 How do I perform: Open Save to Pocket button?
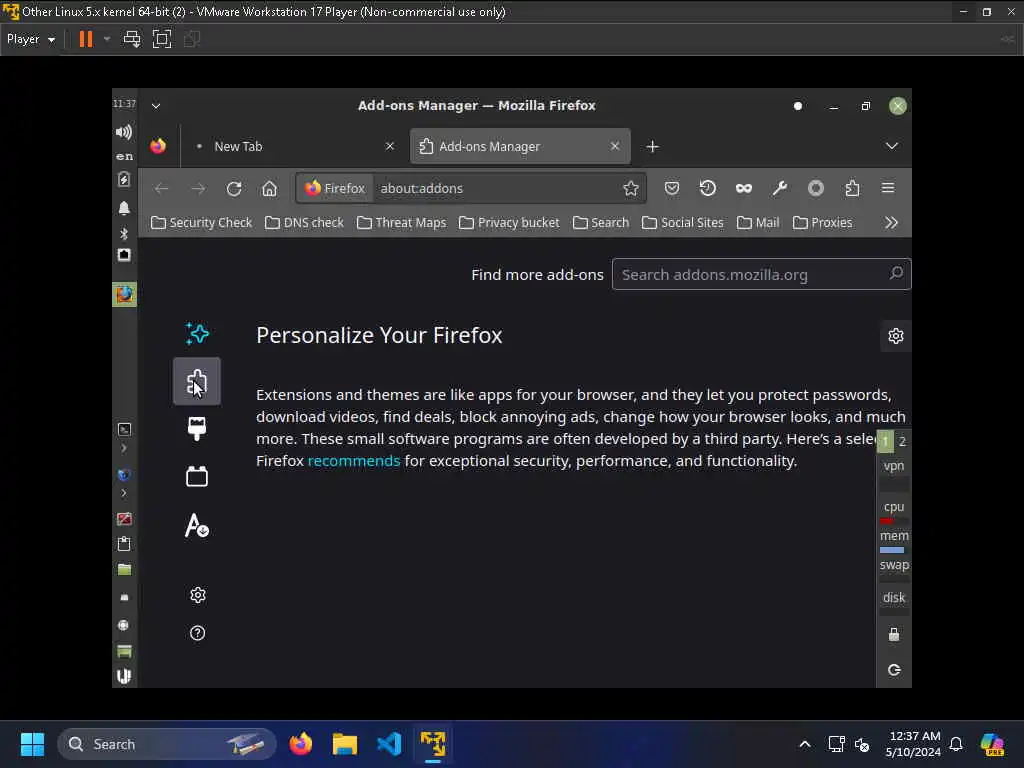[x=671, y=189]
